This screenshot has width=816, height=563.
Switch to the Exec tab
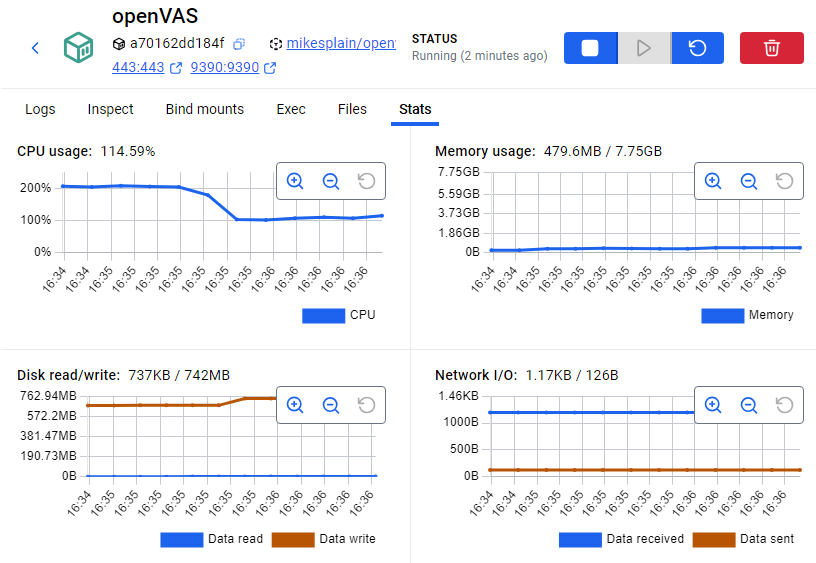coord(291,109)
